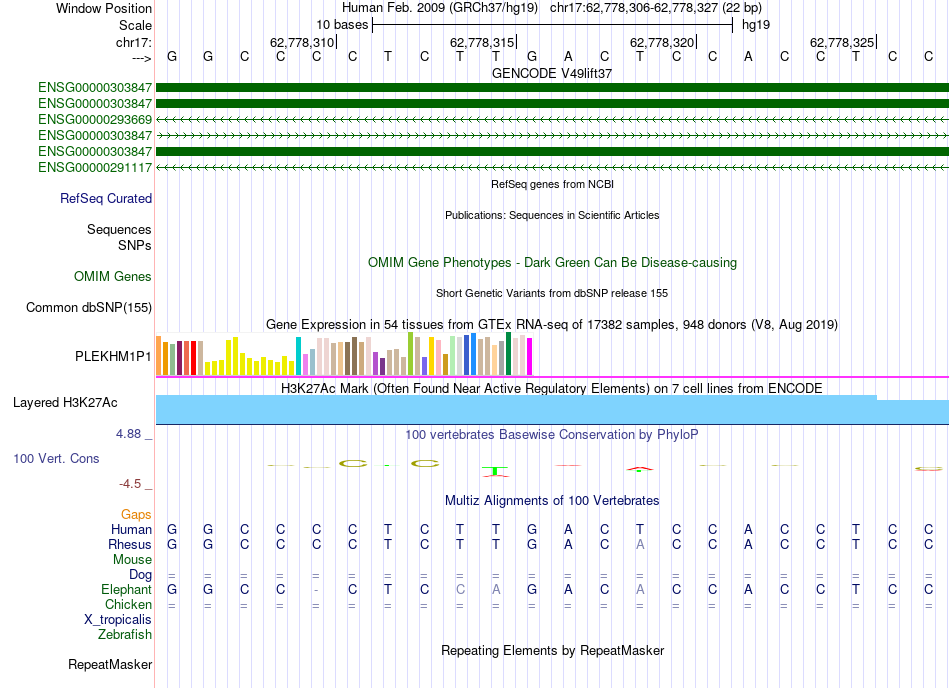
Task: Click the H3K27Ac Mark ENCODE track title
Action: pos(552,388)
